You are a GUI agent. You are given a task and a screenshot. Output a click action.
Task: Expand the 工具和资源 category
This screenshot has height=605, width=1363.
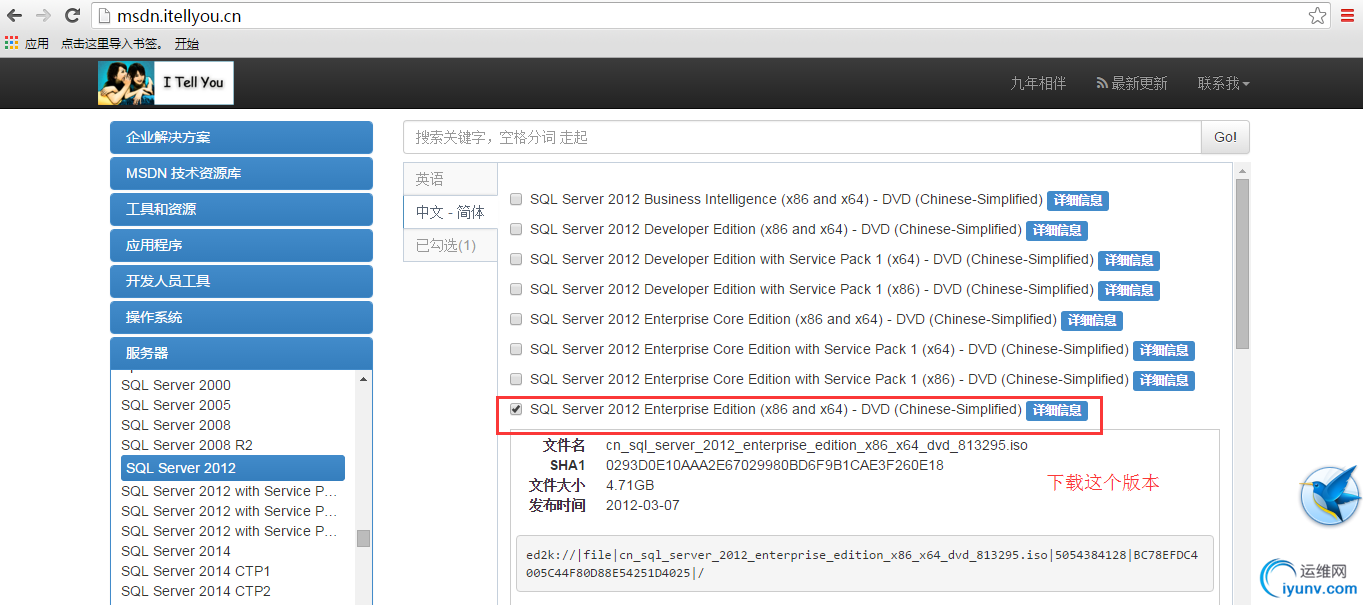(x=241, y=209)
